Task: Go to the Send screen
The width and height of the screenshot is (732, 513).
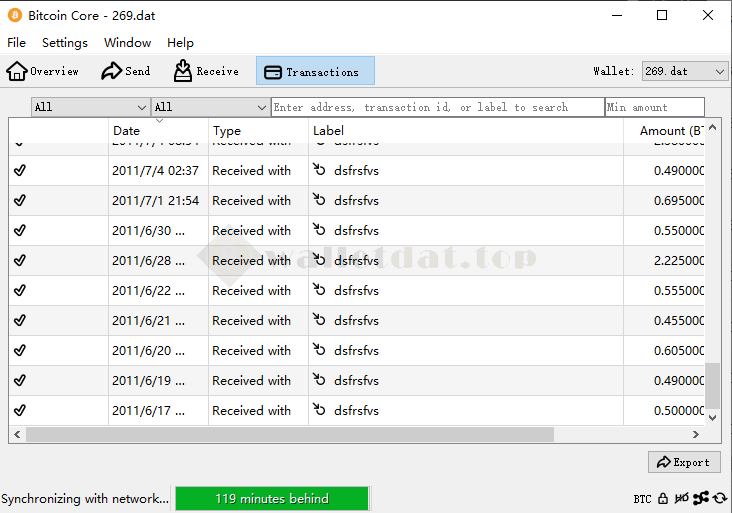Action: pyautogui.click(x=126, y=71)
